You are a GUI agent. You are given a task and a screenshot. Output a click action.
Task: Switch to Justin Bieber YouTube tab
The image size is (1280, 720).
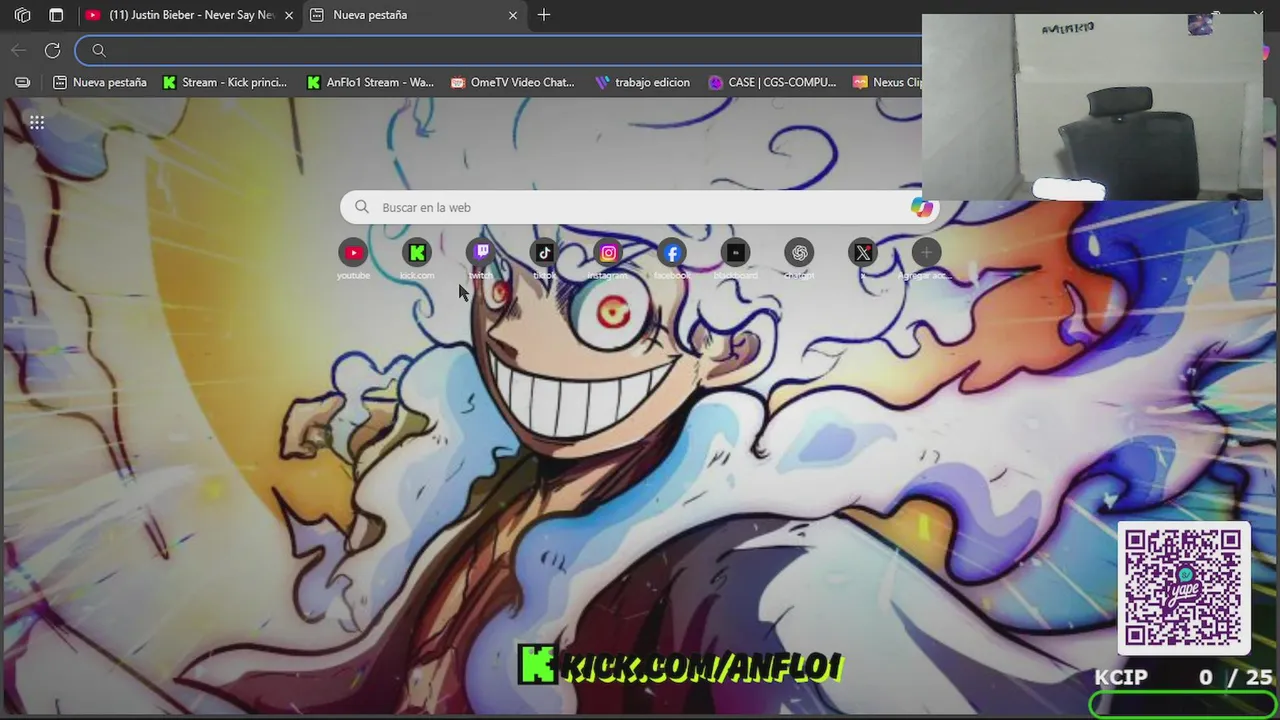pos(189,15)
